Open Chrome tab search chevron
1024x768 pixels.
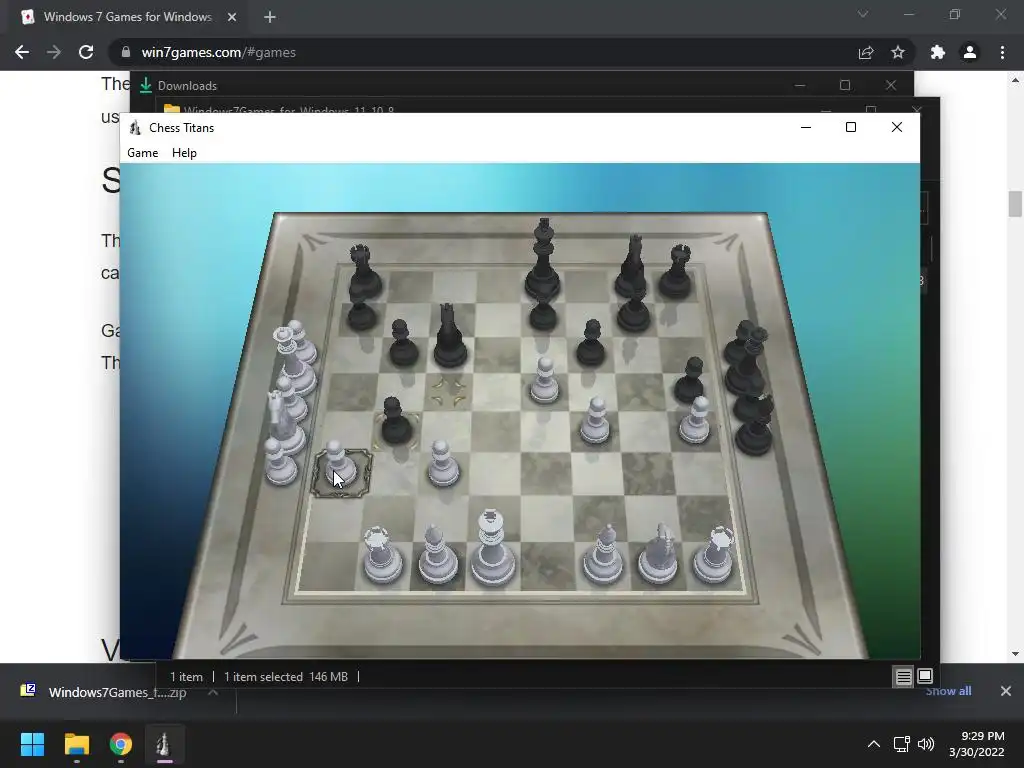863,14
